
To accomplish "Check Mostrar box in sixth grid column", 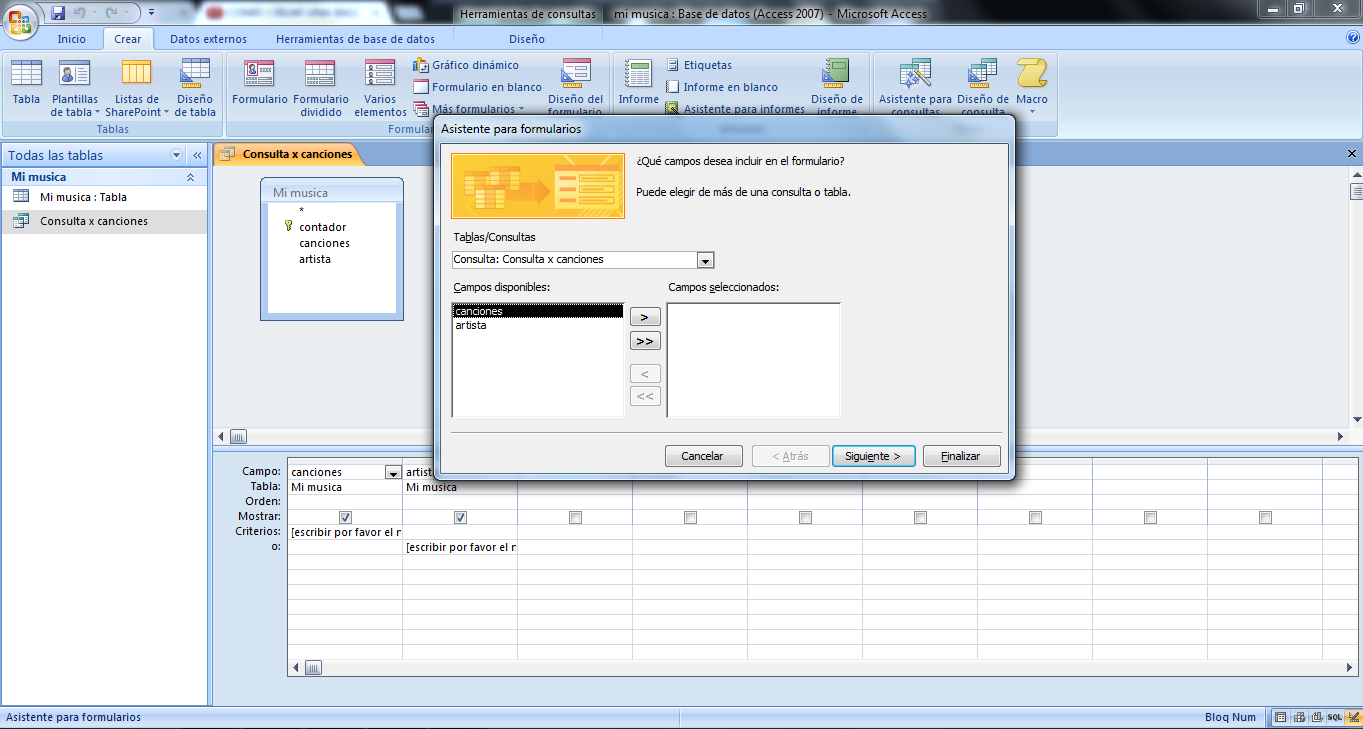I will pos(920,517).
